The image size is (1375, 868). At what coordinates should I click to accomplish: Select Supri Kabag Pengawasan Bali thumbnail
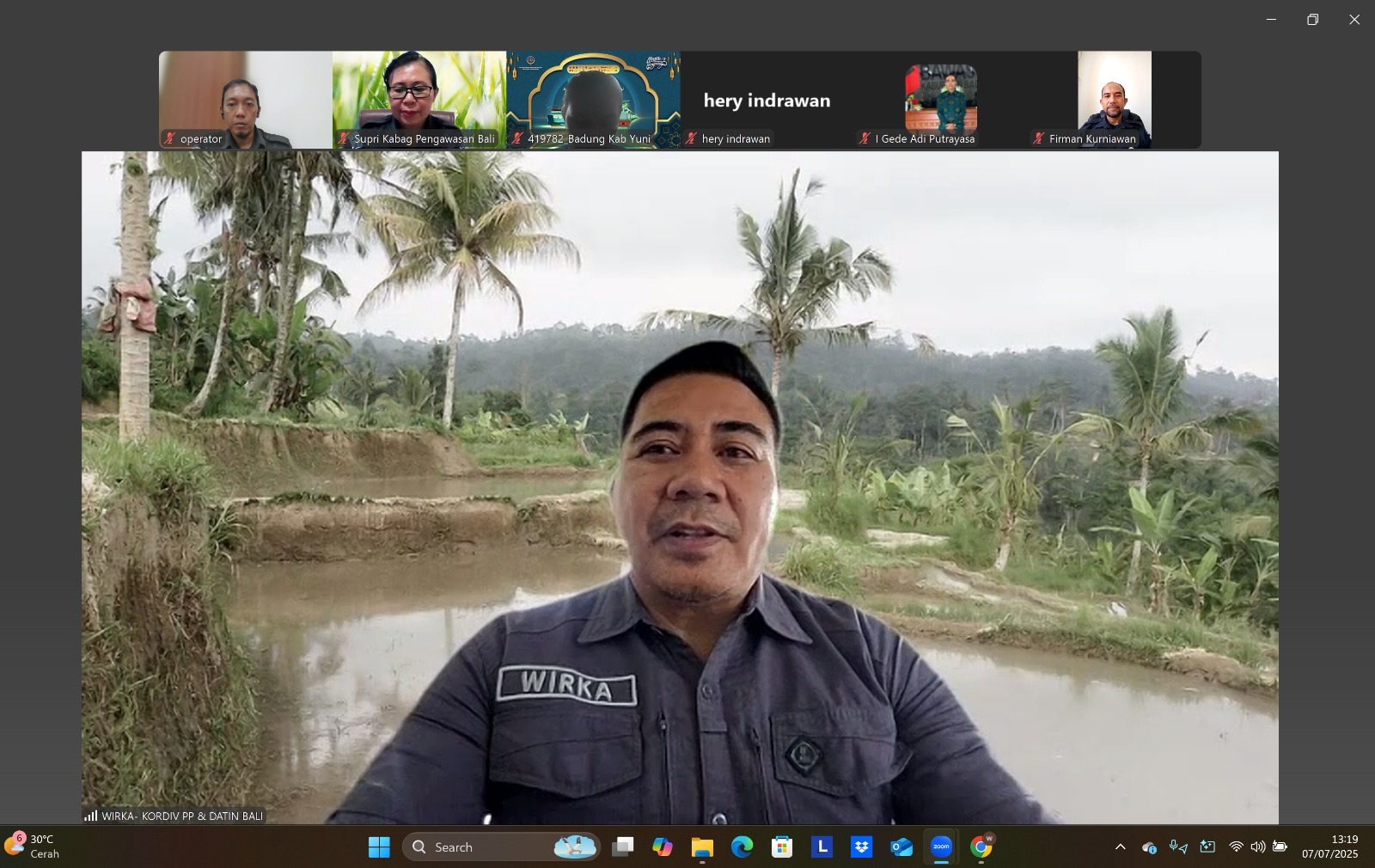[x=419, y=100]
